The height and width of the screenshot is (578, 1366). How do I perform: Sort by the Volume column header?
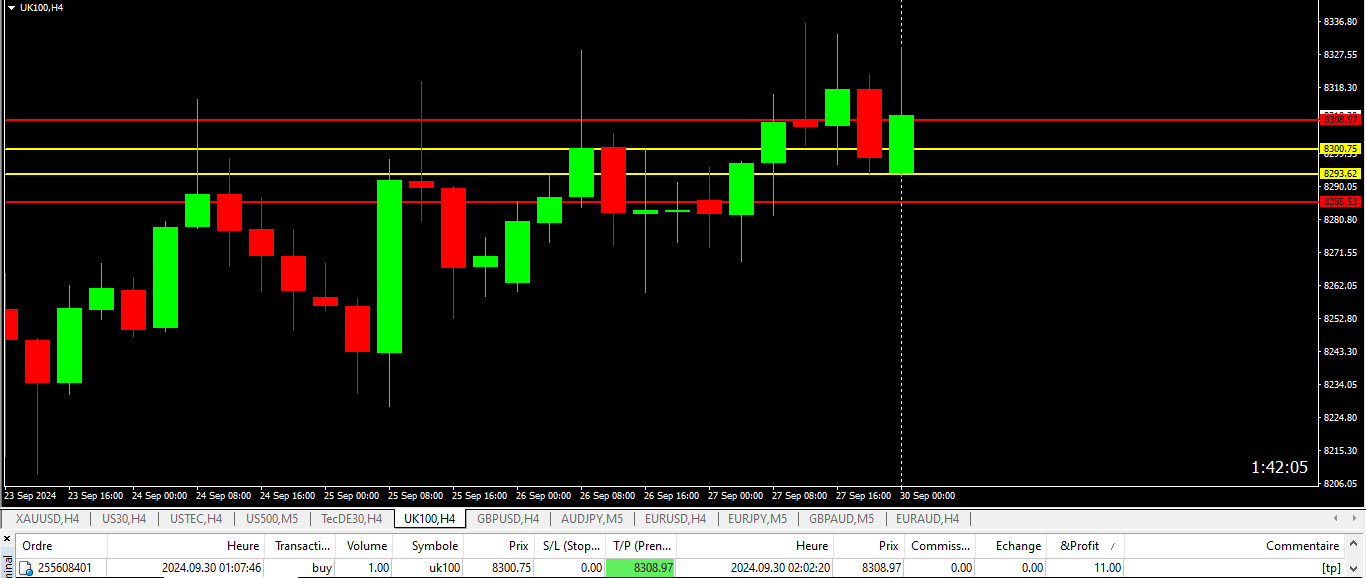point(365,546)
